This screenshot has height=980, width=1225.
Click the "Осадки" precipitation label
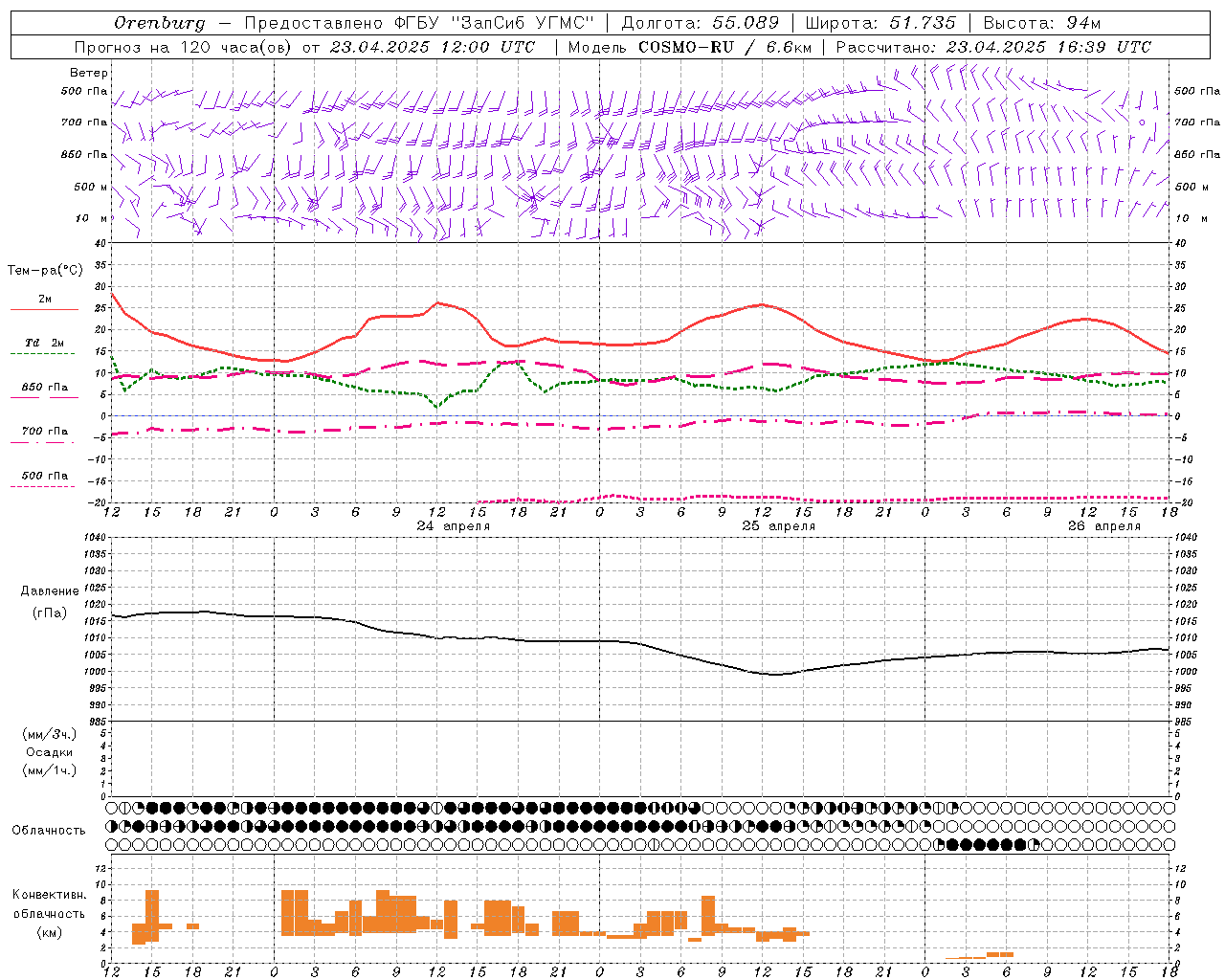tap(50, 752)
